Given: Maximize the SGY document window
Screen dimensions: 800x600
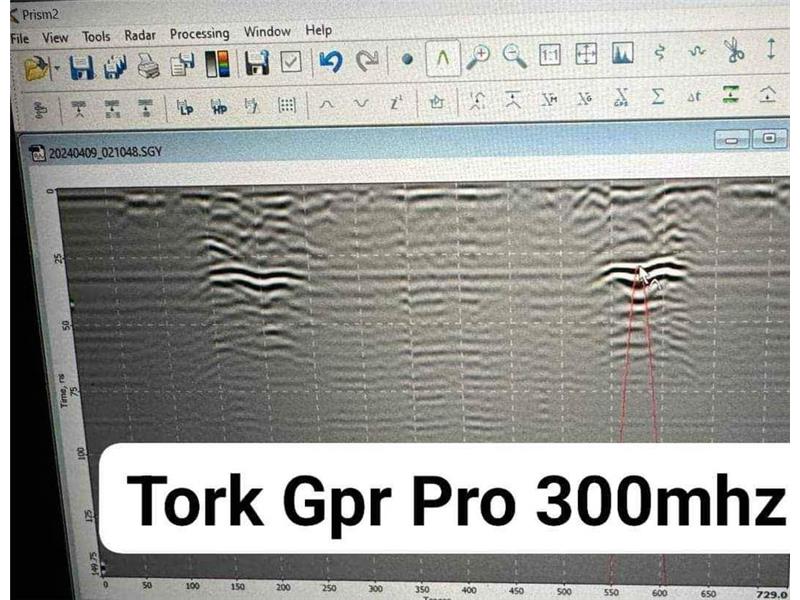Looking at the screenshot, I should [x=768, y=138].
